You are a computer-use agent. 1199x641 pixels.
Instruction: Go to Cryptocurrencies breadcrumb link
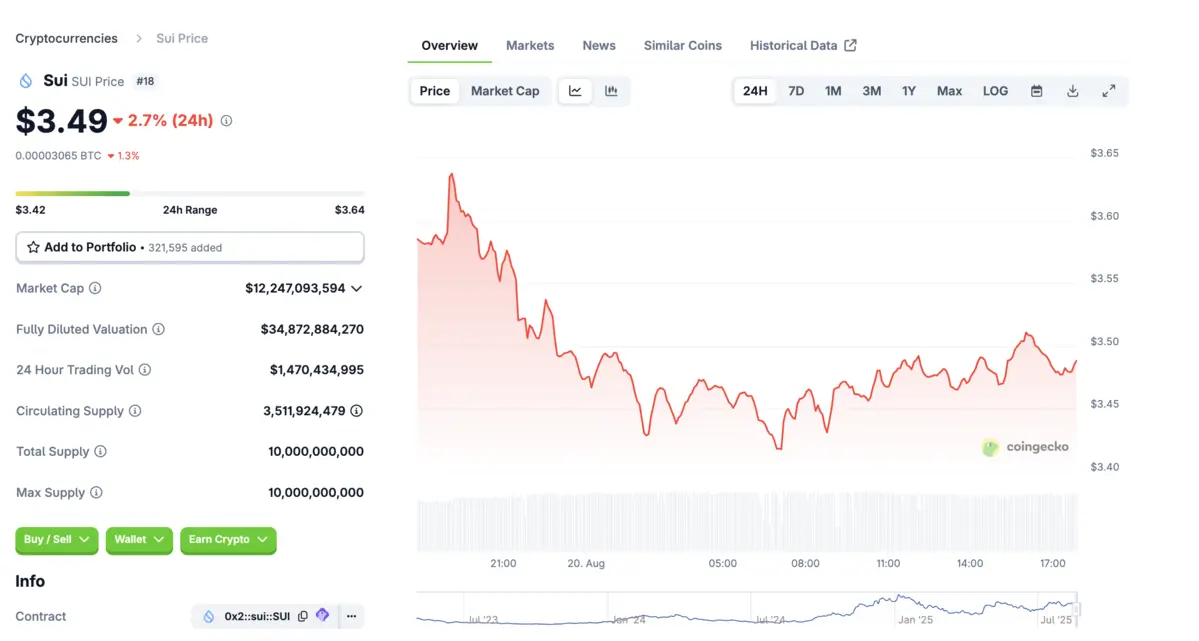click(x=66, y=38)
